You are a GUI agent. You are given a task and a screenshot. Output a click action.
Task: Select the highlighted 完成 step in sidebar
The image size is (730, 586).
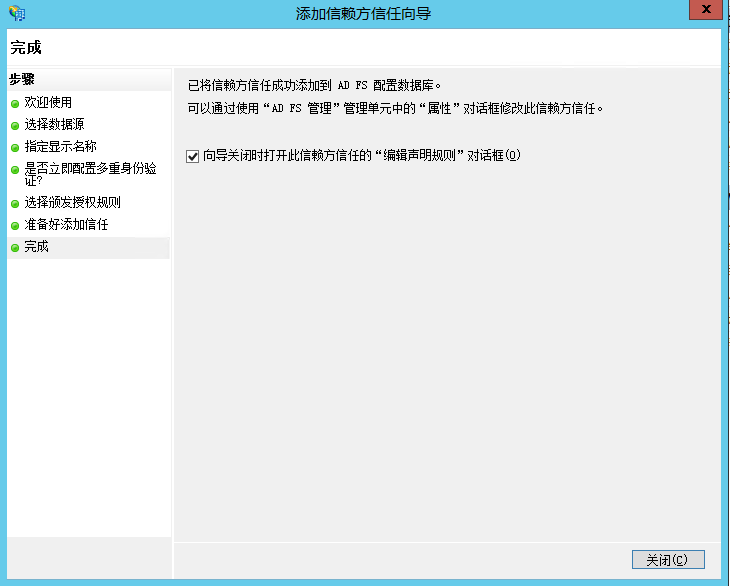click(37, 247)
